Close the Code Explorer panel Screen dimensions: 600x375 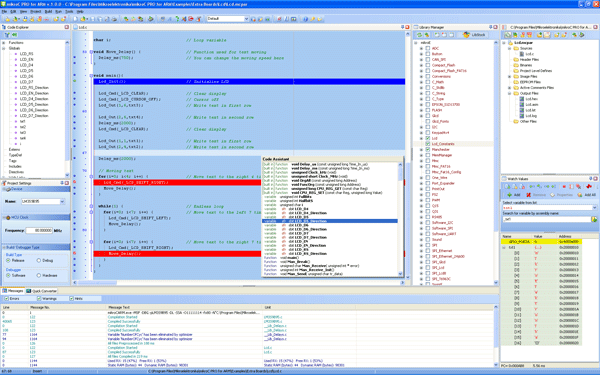(x=67, y=27)
